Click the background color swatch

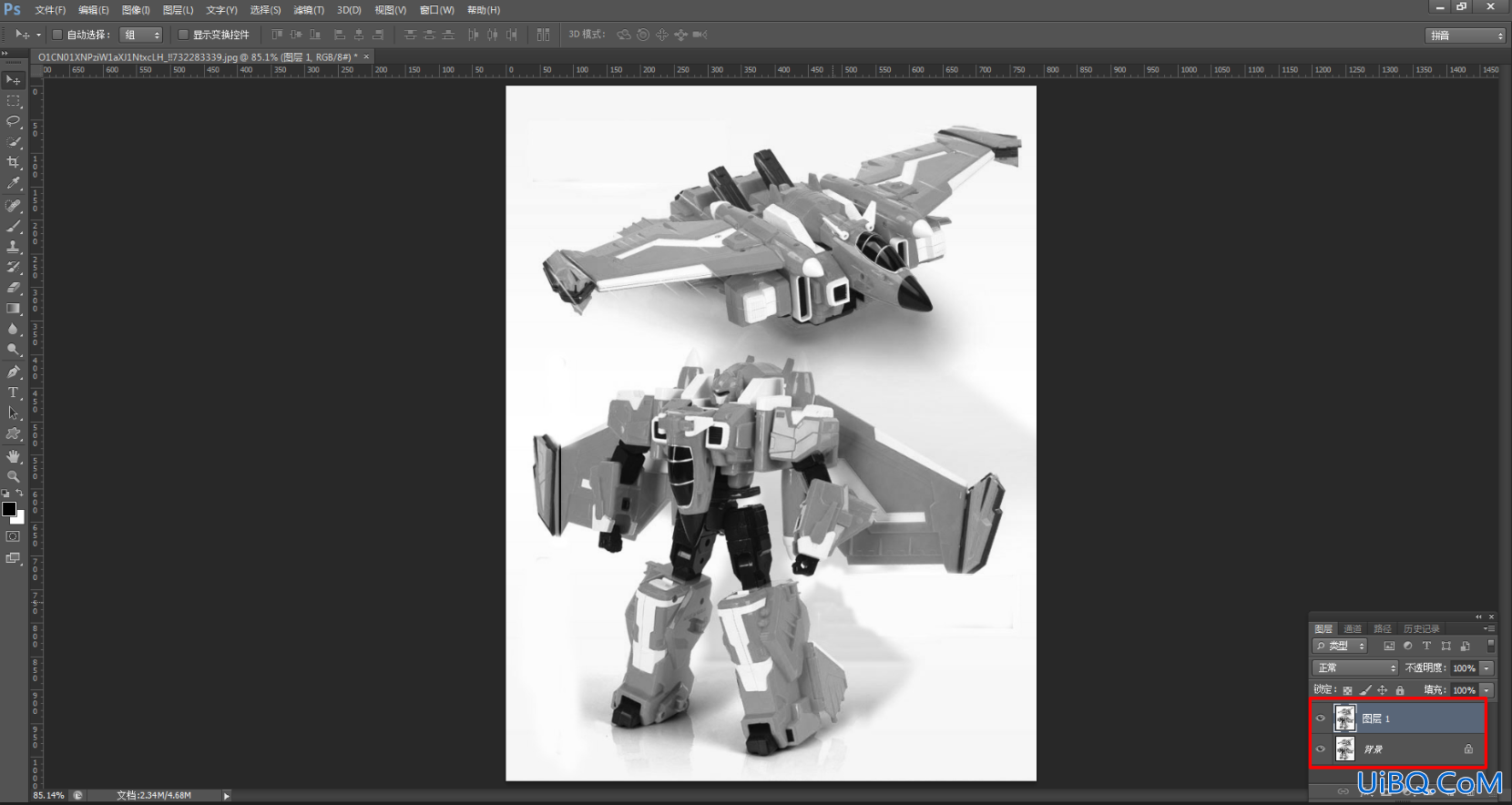pos(19,518)
